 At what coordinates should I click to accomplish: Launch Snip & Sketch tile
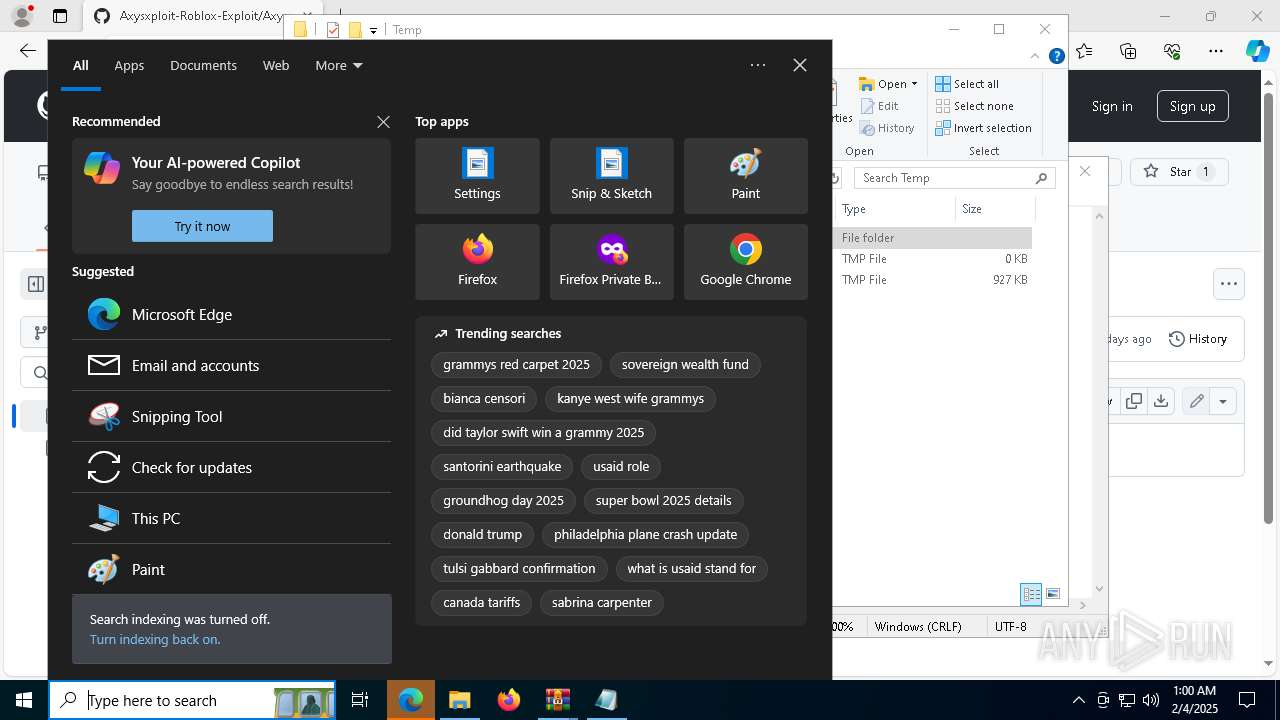point(611,176)
